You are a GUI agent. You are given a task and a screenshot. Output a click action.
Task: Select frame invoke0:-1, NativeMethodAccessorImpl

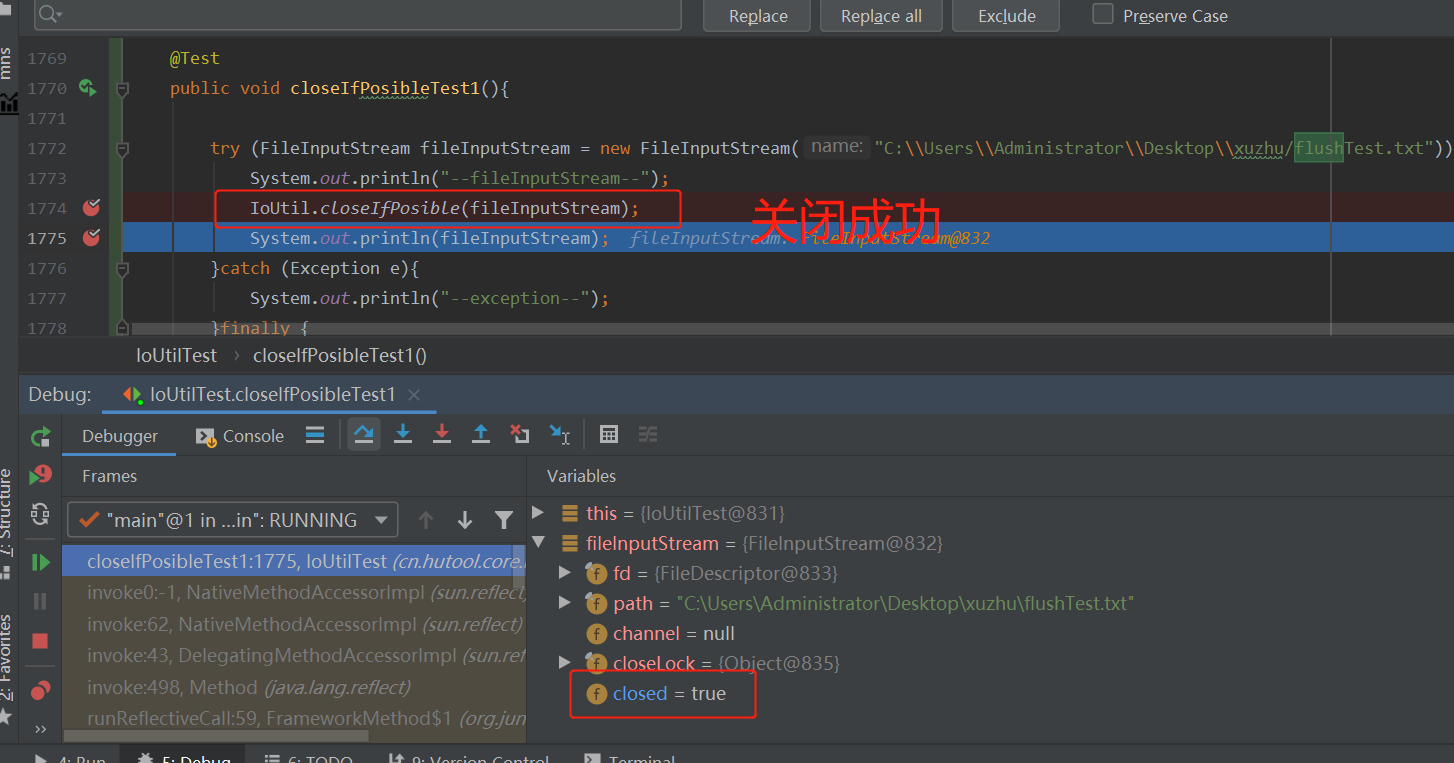click(x=294, y=592)
